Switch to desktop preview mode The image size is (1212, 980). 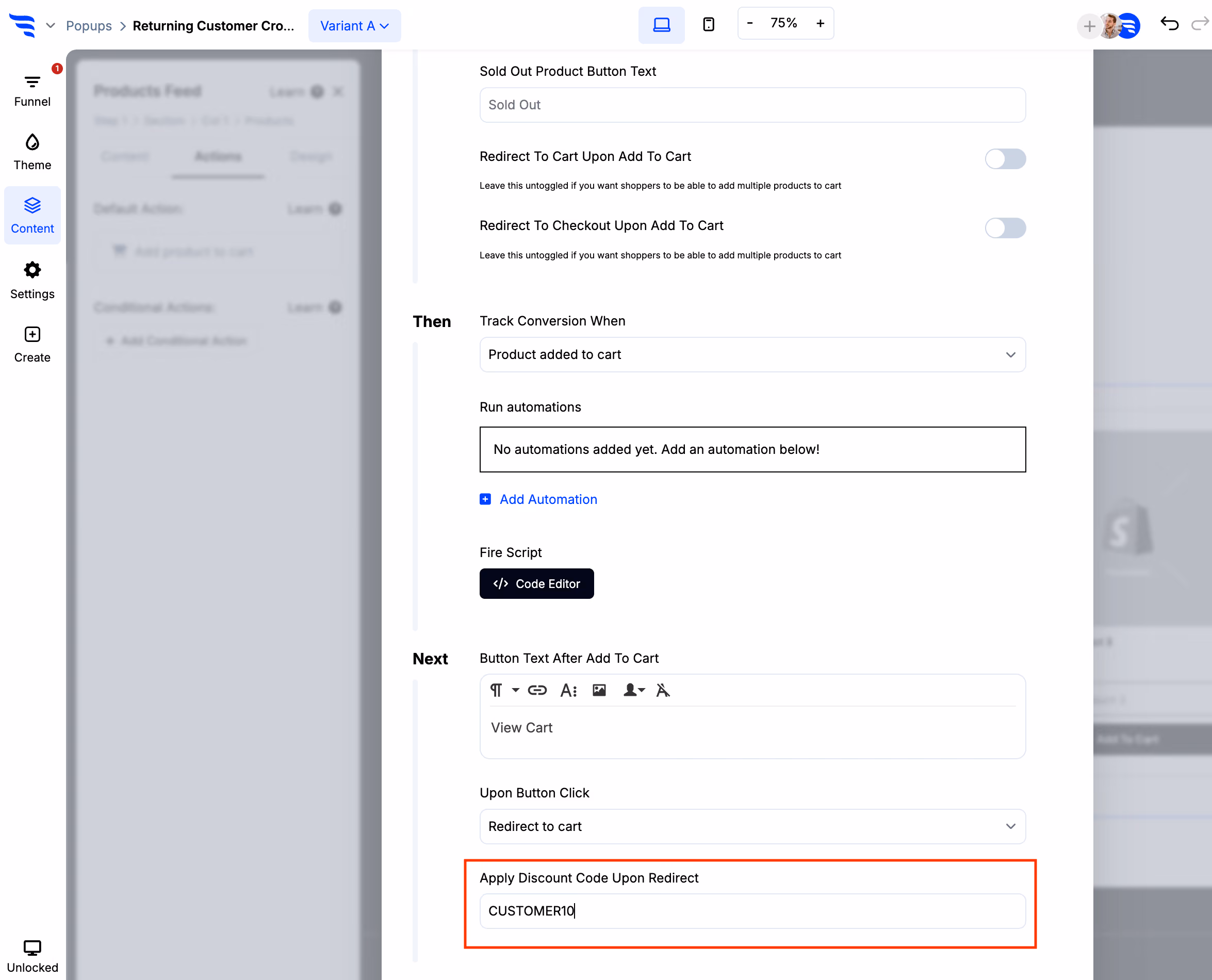pyautogui.click(x=661, y=25)
